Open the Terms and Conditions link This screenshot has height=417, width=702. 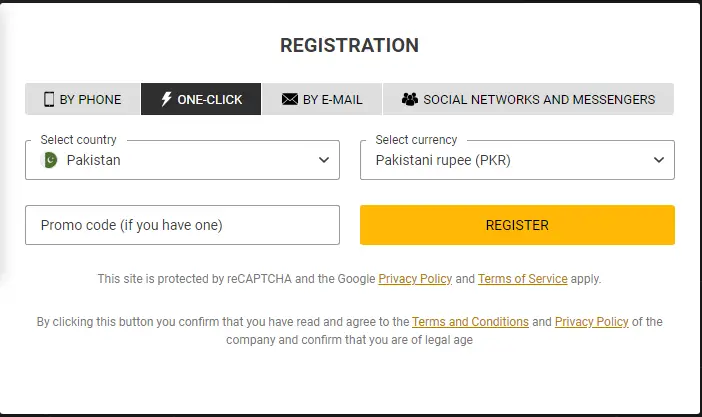click(470, 322)
